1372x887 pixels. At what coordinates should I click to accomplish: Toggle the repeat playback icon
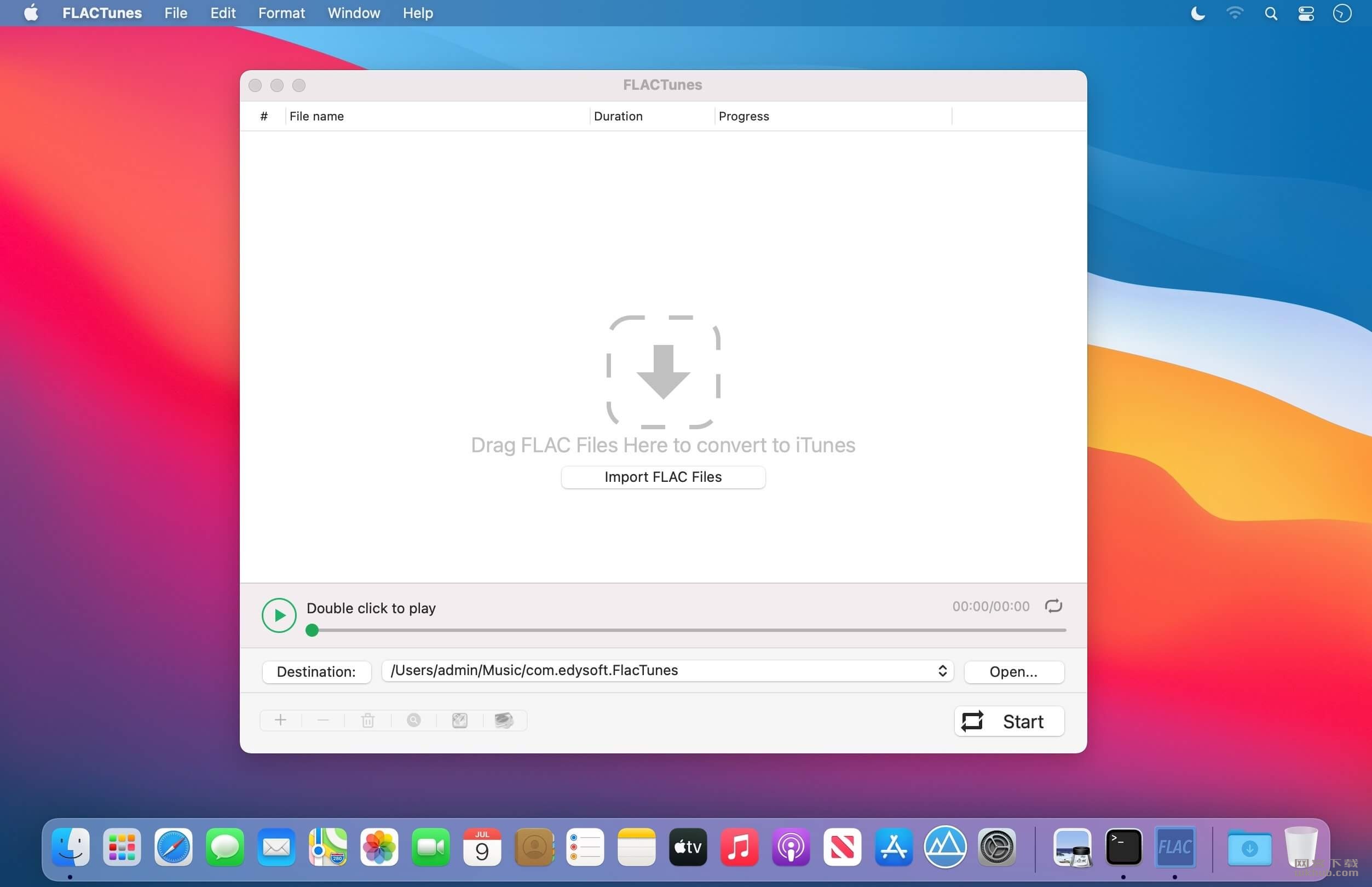(x=1053, y=606)
